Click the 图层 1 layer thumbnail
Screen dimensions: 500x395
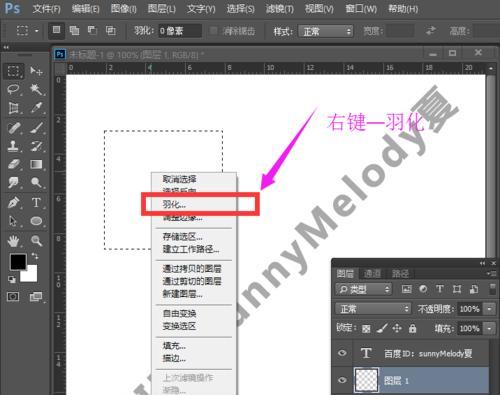366,380
